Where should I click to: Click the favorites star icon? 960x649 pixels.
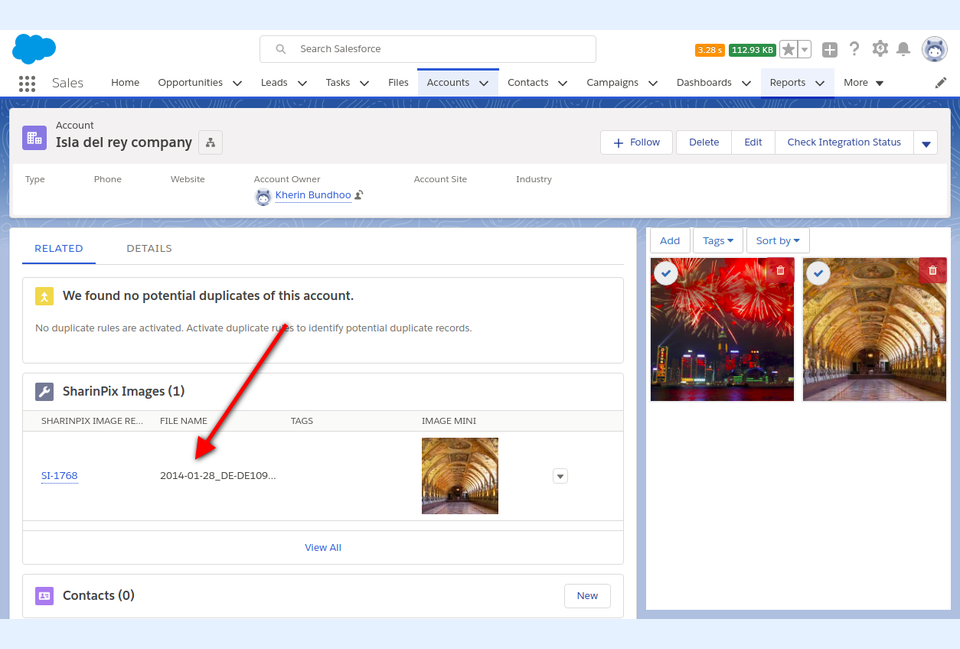789,49
